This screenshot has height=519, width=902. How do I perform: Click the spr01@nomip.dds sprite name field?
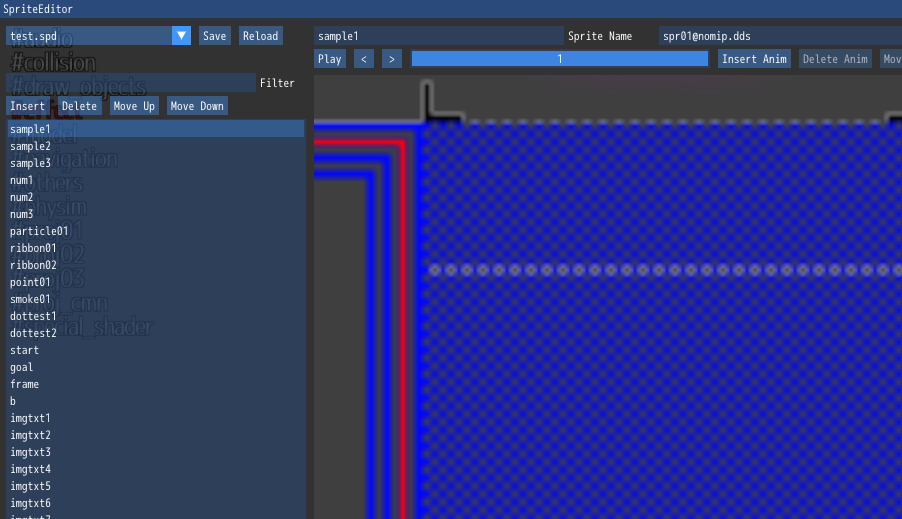click(780, 36)
